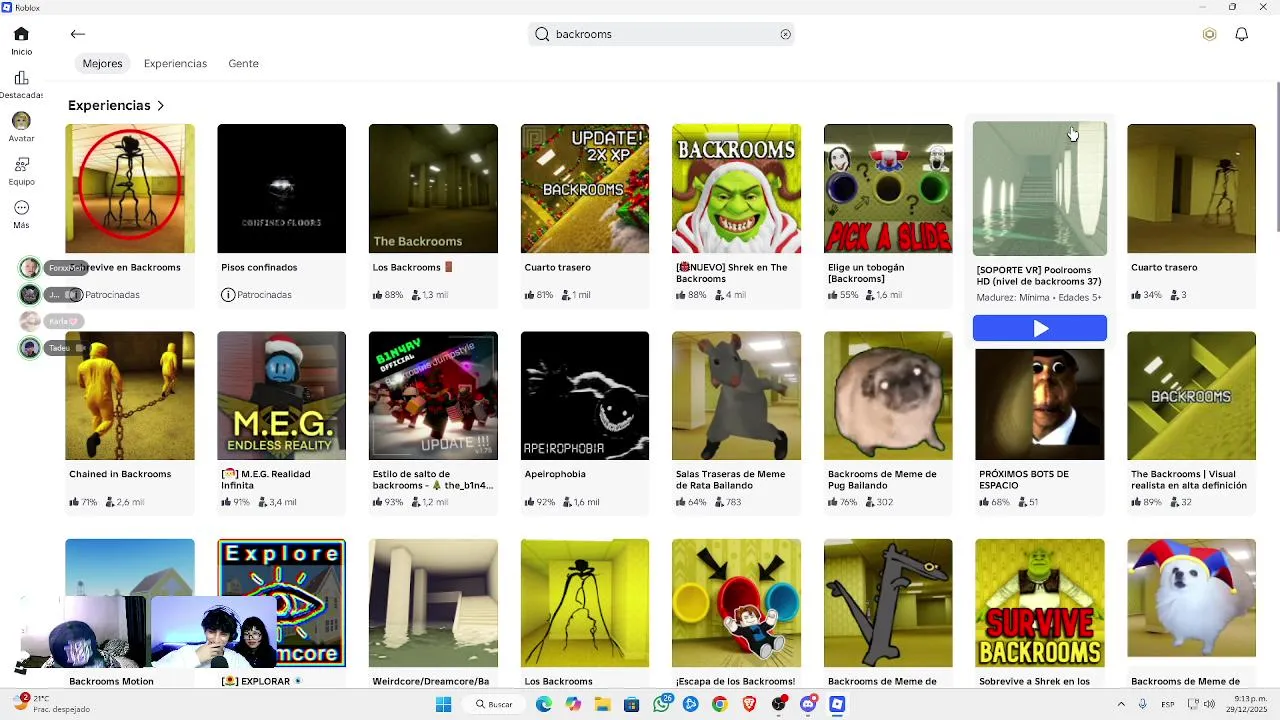Open Chained in Backrooms thumbnail

pyautogui.click(x=130, y=396)
